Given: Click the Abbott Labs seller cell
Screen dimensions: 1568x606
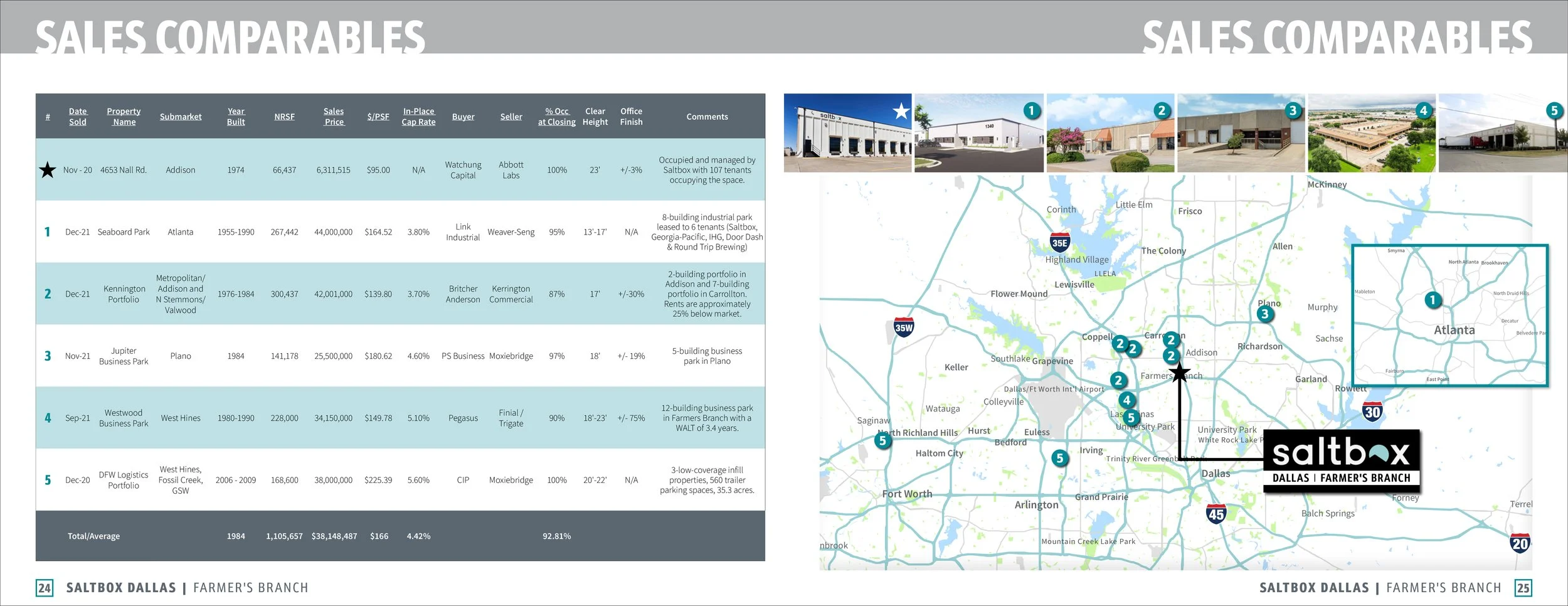Looking at the screenshot, I should (511, 170).
